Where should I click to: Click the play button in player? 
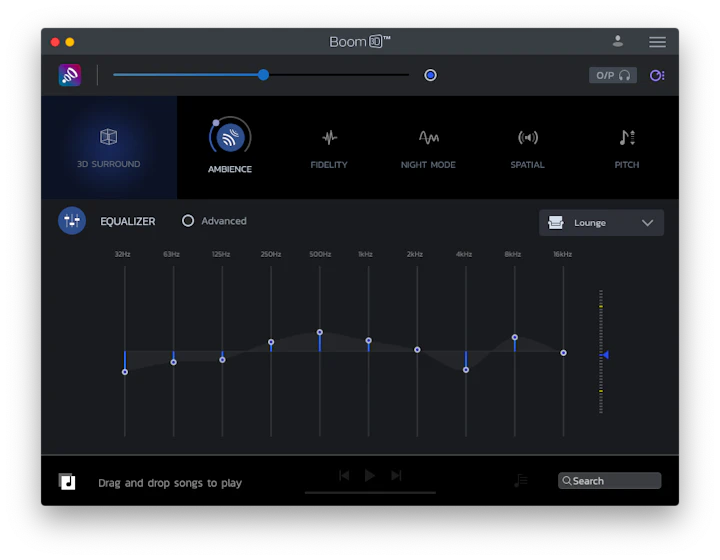(370, 475)
